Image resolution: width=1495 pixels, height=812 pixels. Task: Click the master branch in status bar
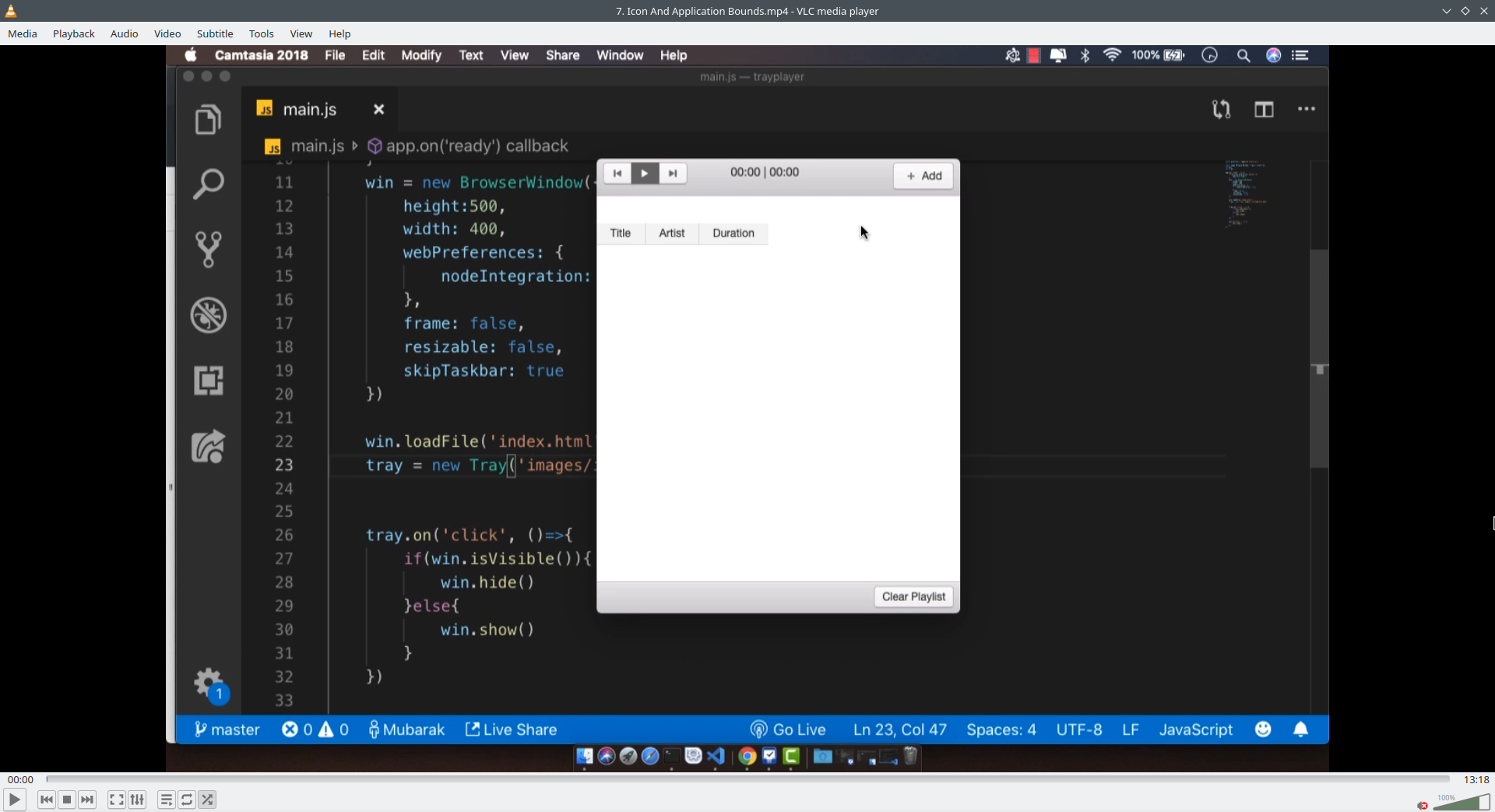(x=227, y=729)
